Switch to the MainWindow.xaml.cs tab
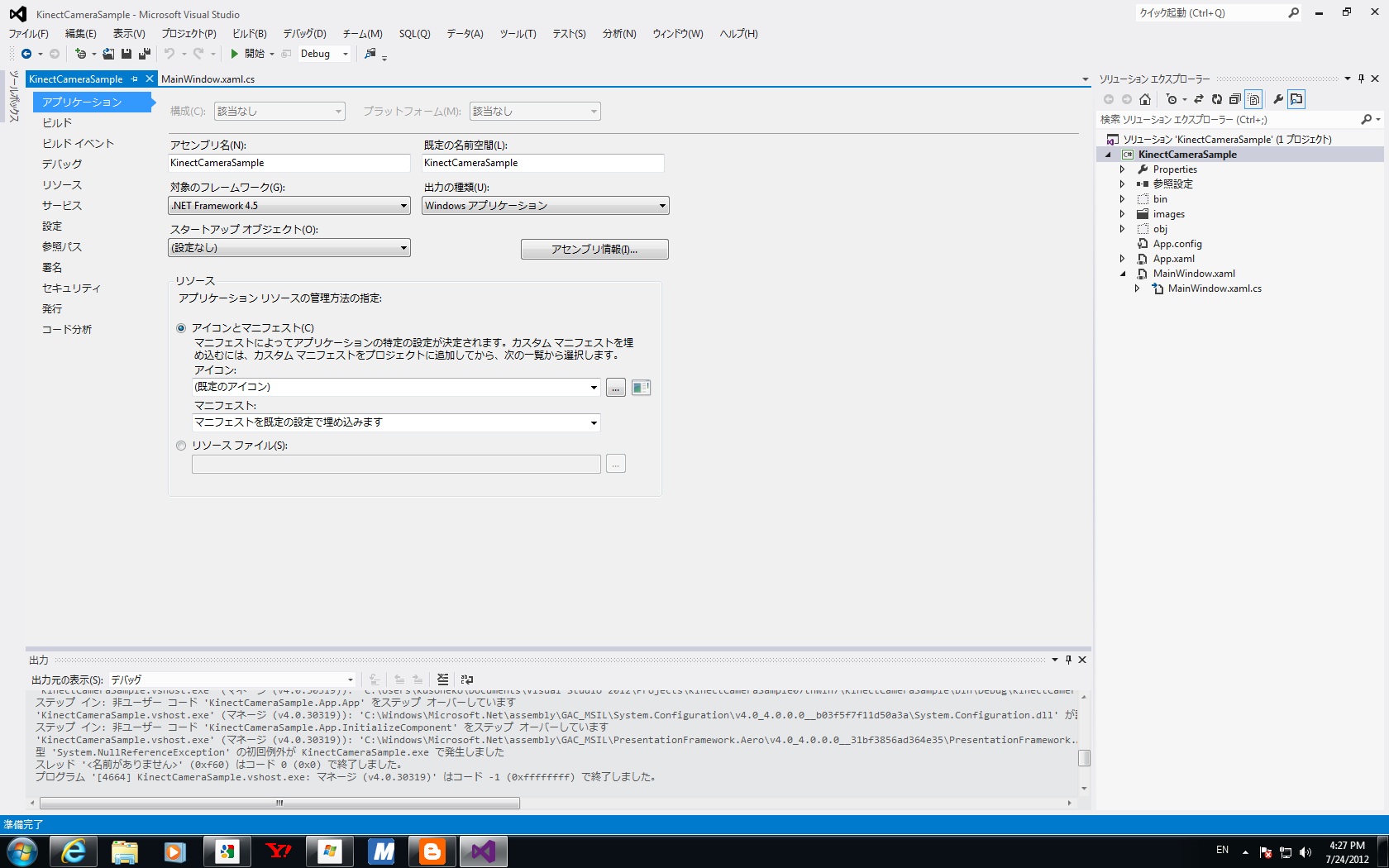 pyautogui.click(x=208, y=79)
